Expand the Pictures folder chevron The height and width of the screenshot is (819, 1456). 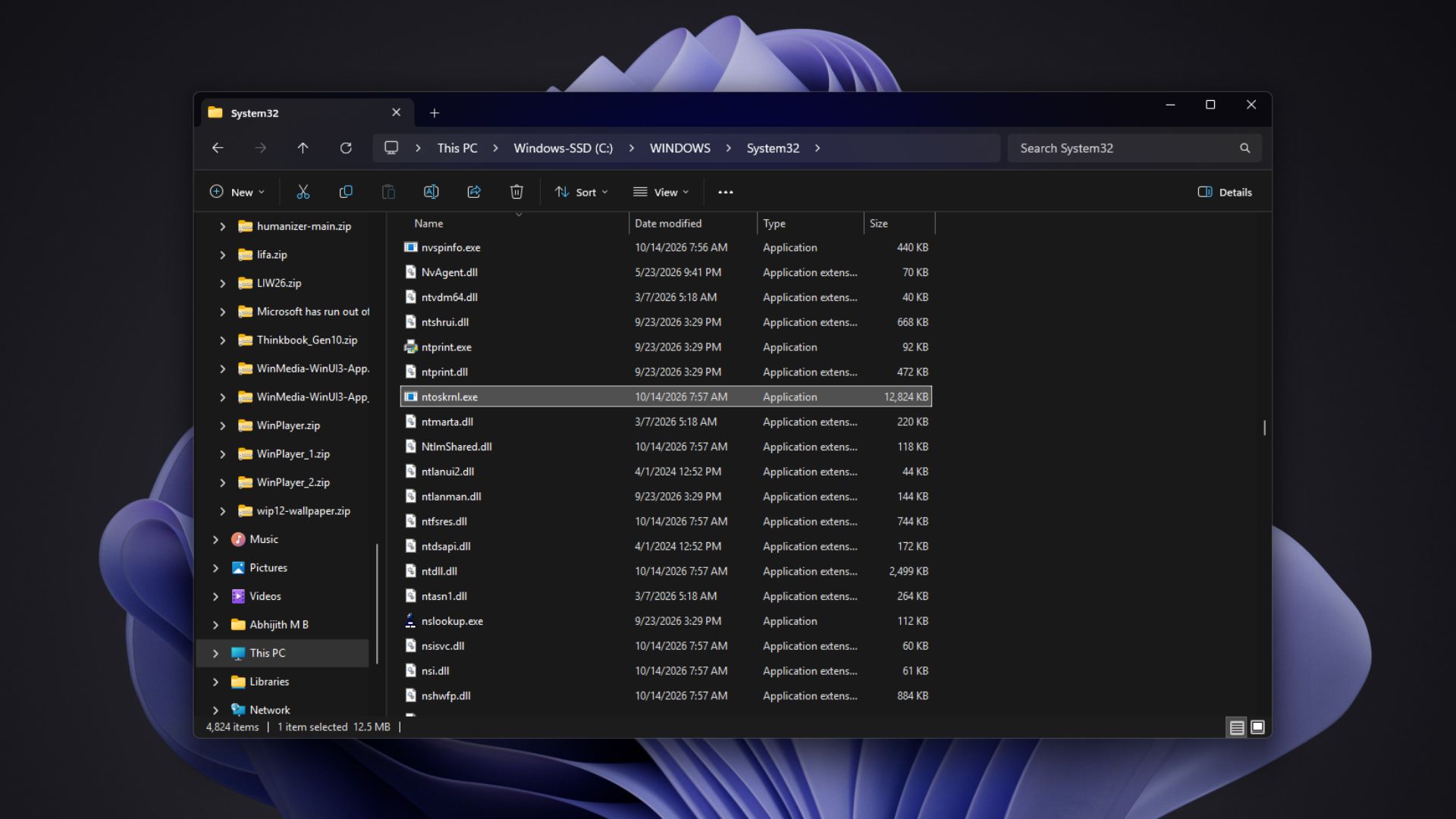point(215,568)
